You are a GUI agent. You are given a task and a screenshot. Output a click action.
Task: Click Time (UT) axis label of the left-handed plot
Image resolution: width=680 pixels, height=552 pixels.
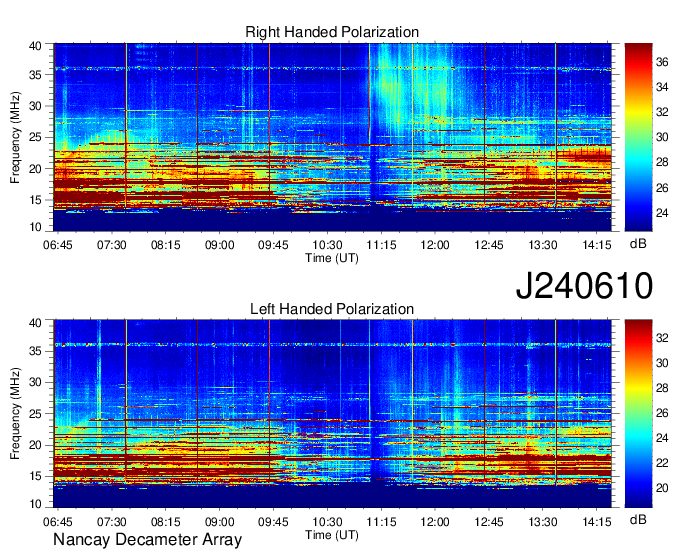point(332,535)
